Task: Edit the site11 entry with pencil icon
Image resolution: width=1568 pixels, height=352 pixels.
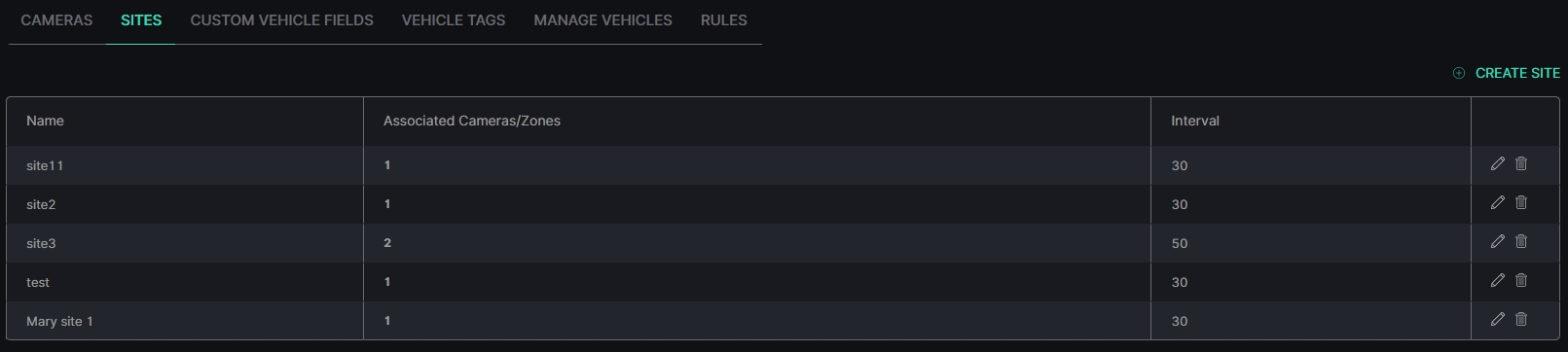Action: (1498, 163)
